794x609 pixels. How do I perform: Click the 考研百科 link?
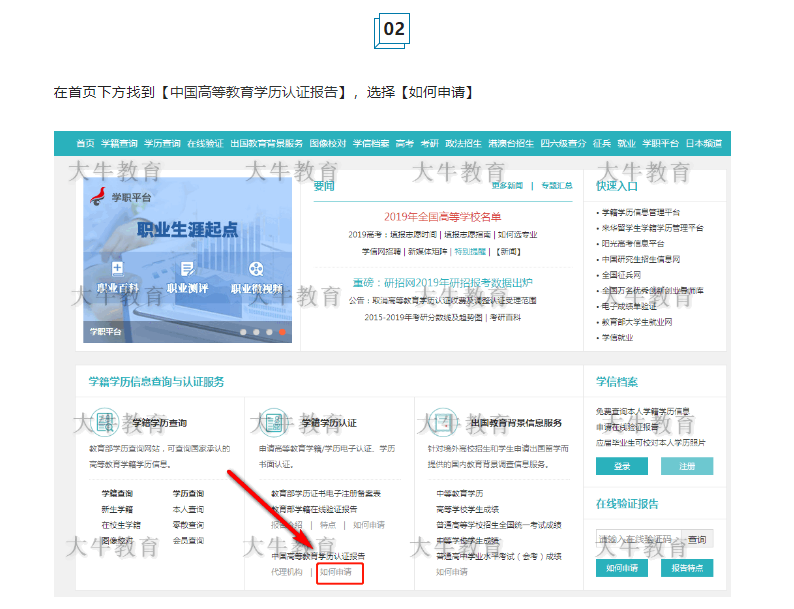tap(505, 317)
